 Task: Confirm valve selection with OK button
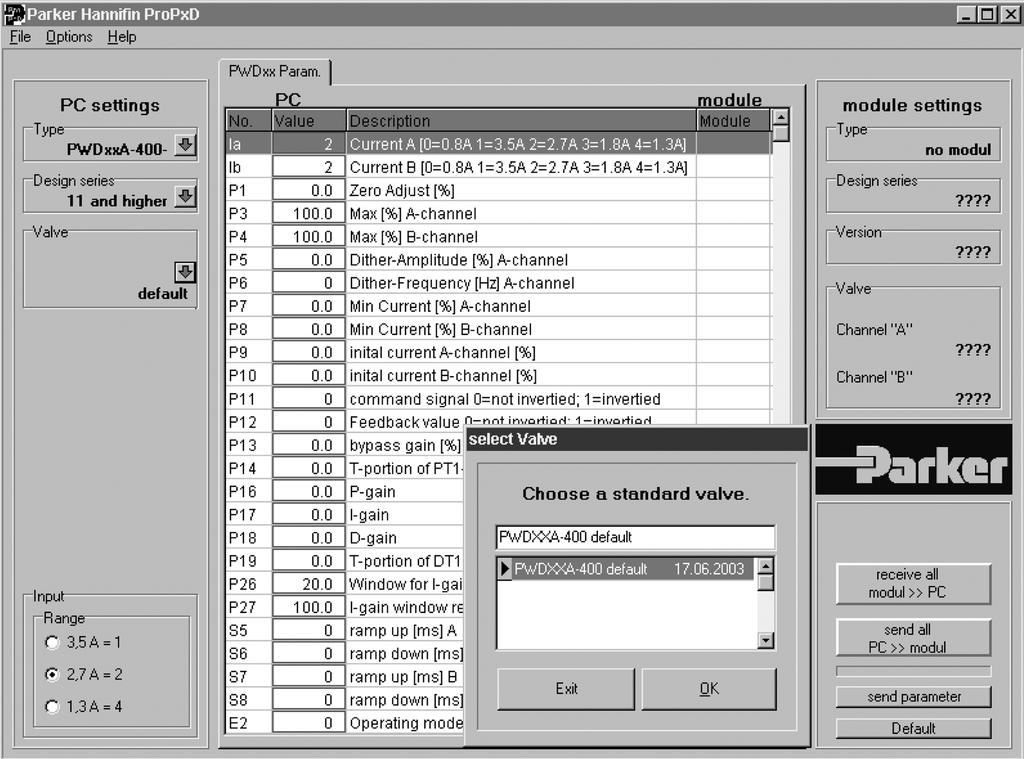coord(709,688)
